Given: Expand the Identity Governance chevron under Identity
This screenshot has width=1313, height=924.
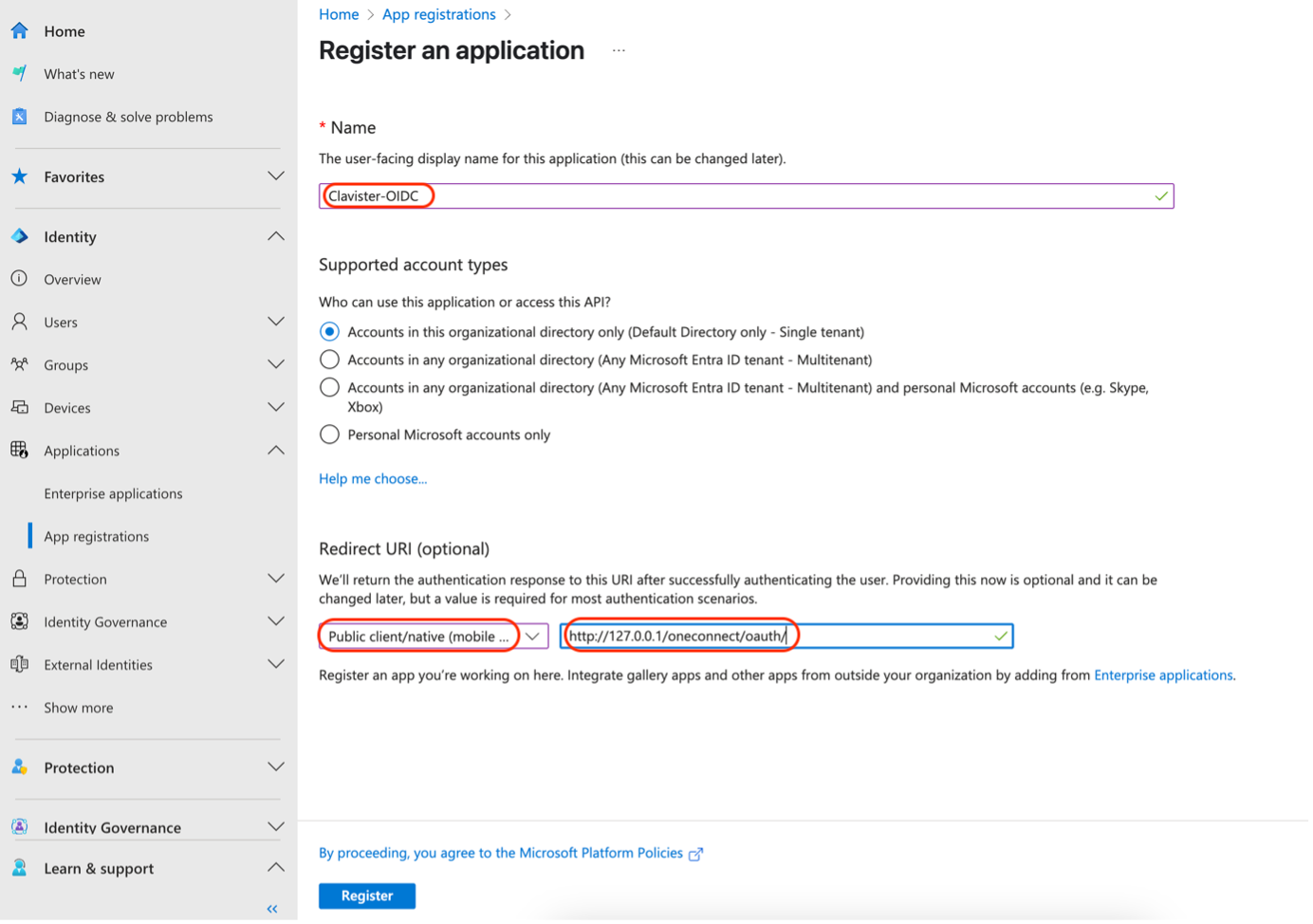Looking at the screenshot, I should coord(275,621).
